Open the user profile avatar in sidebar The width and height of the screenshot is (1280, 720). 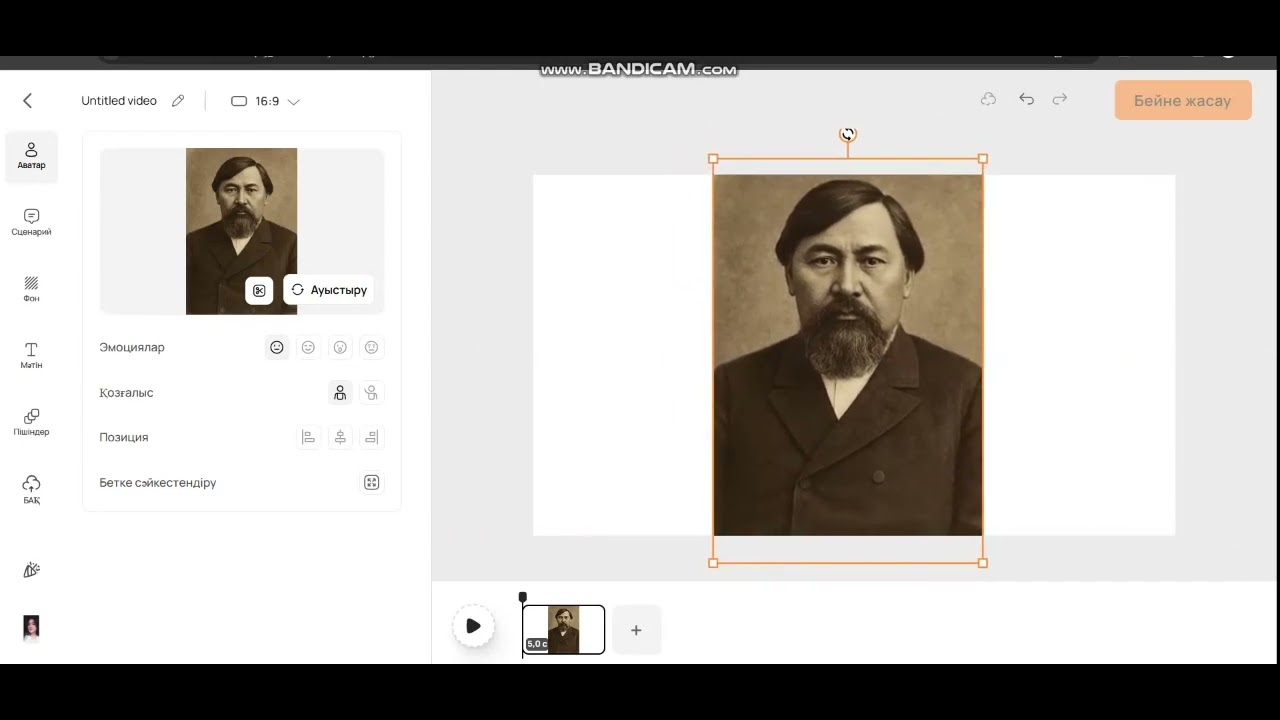(31, 627)
